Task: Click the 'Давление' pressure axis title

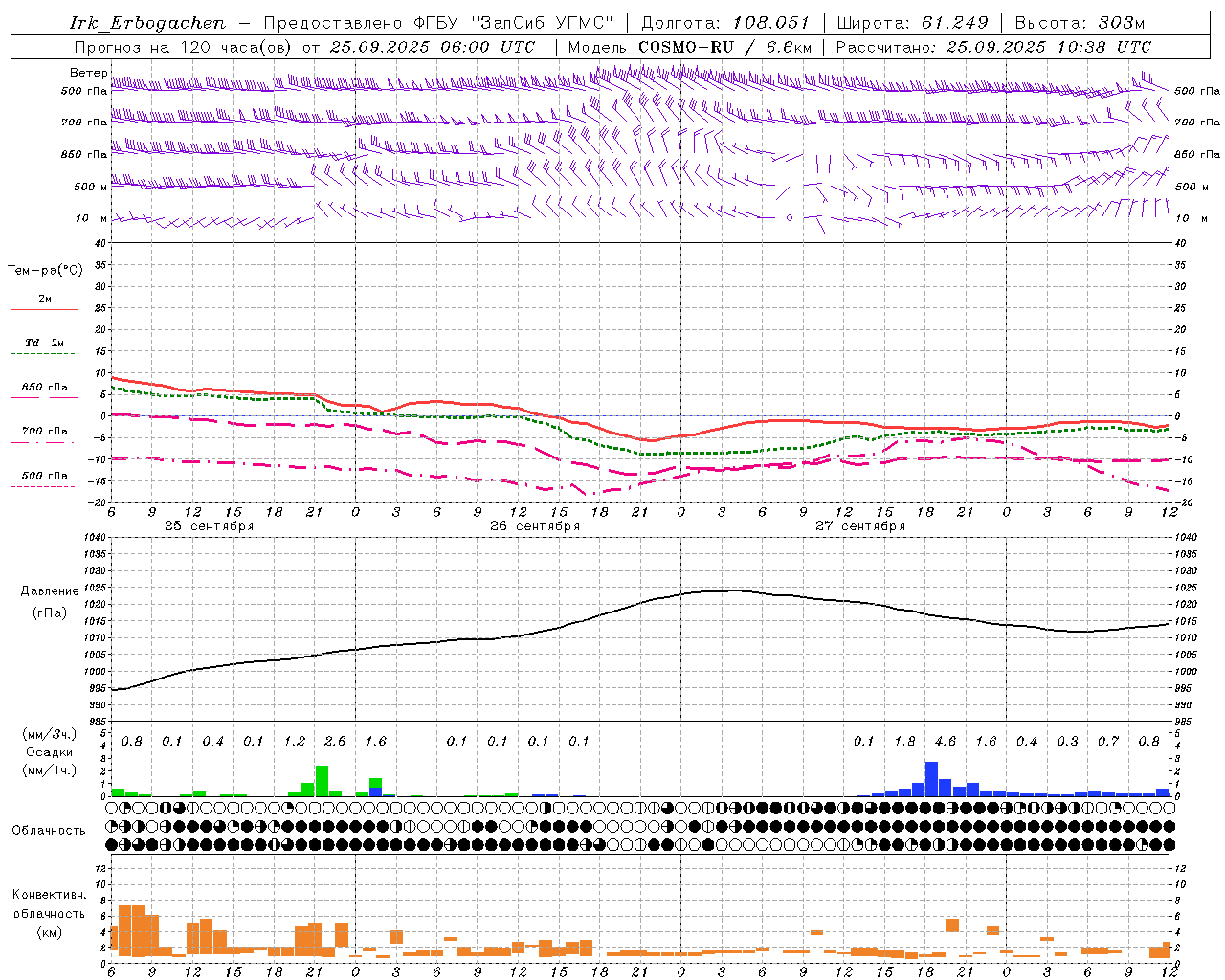Action: point(50,591)
